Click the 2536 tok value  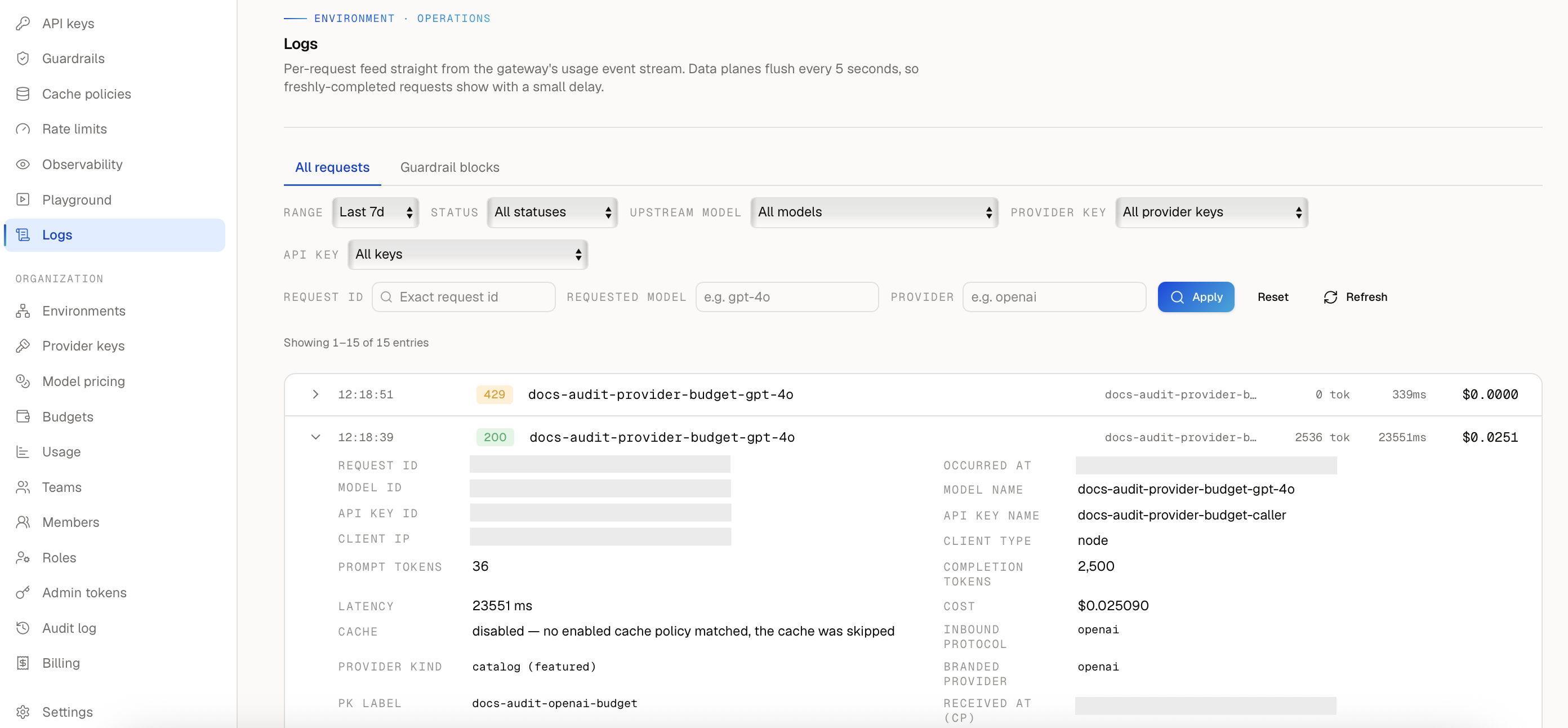tap(1321, 437)
